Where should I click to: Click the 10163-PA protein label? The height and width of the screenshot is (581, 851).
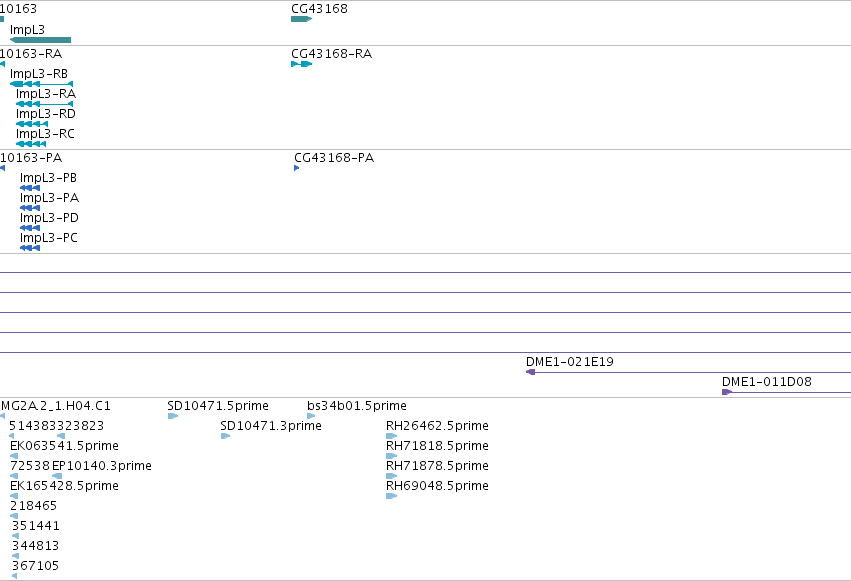tap(31, 158)
